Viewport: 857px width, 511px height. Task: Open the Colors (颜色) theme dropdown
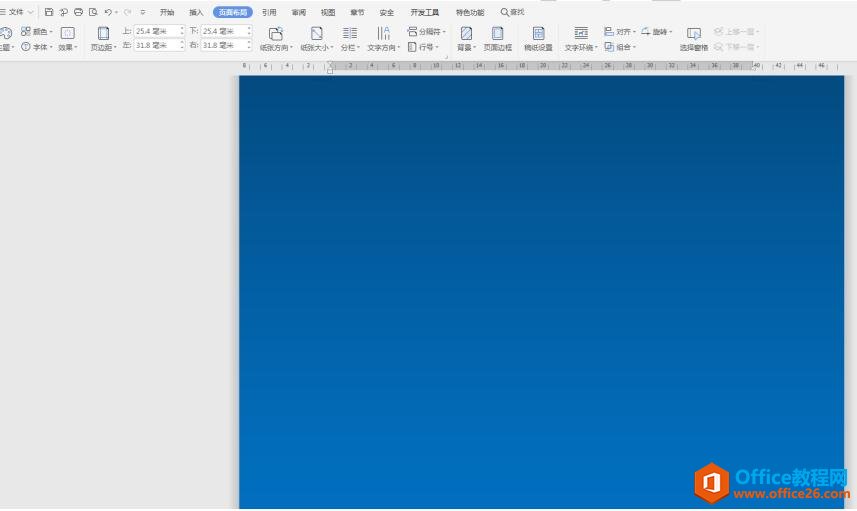[x=39, y=32]
